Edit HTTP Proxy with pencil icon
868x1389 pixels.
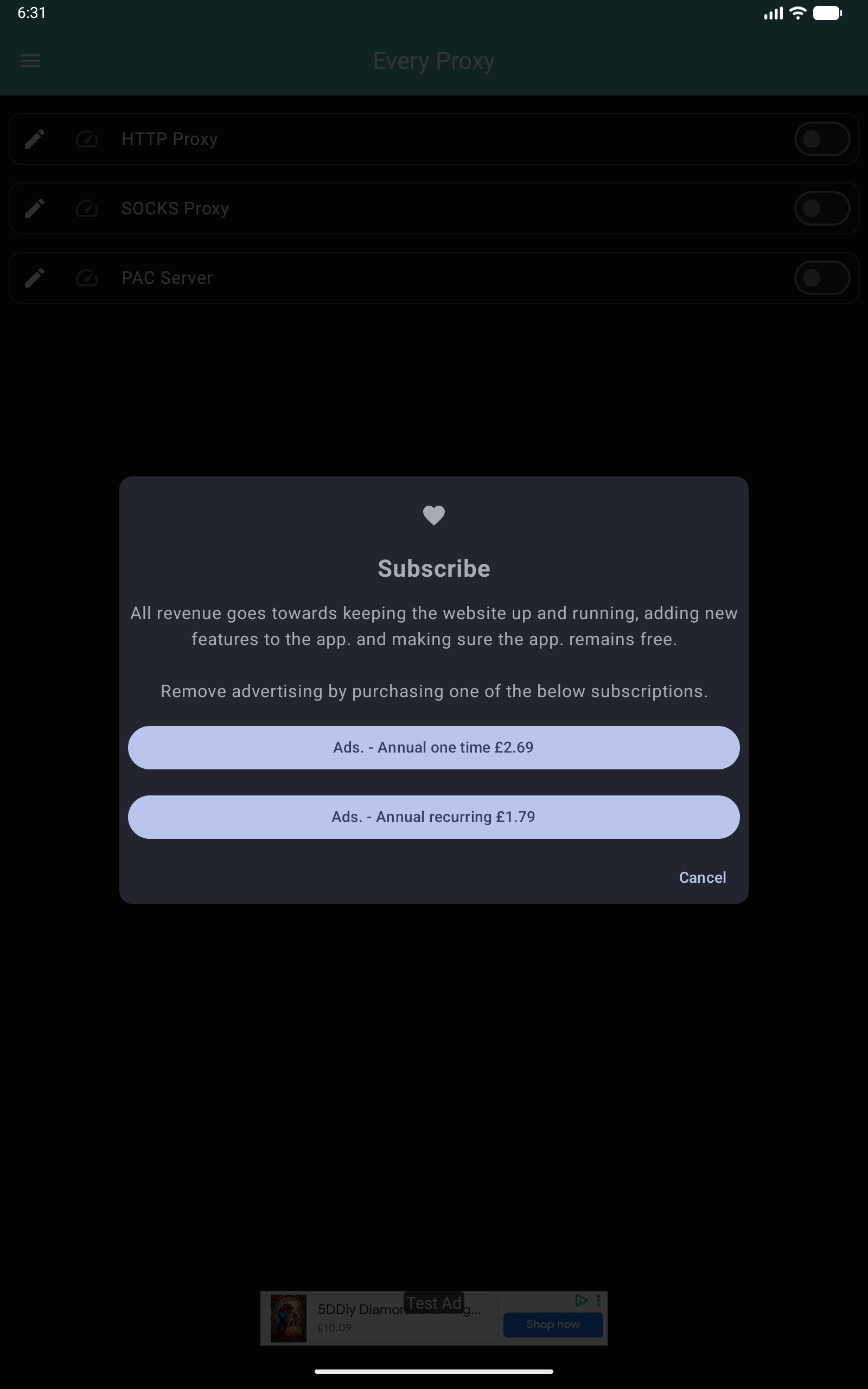coord(35,139)
